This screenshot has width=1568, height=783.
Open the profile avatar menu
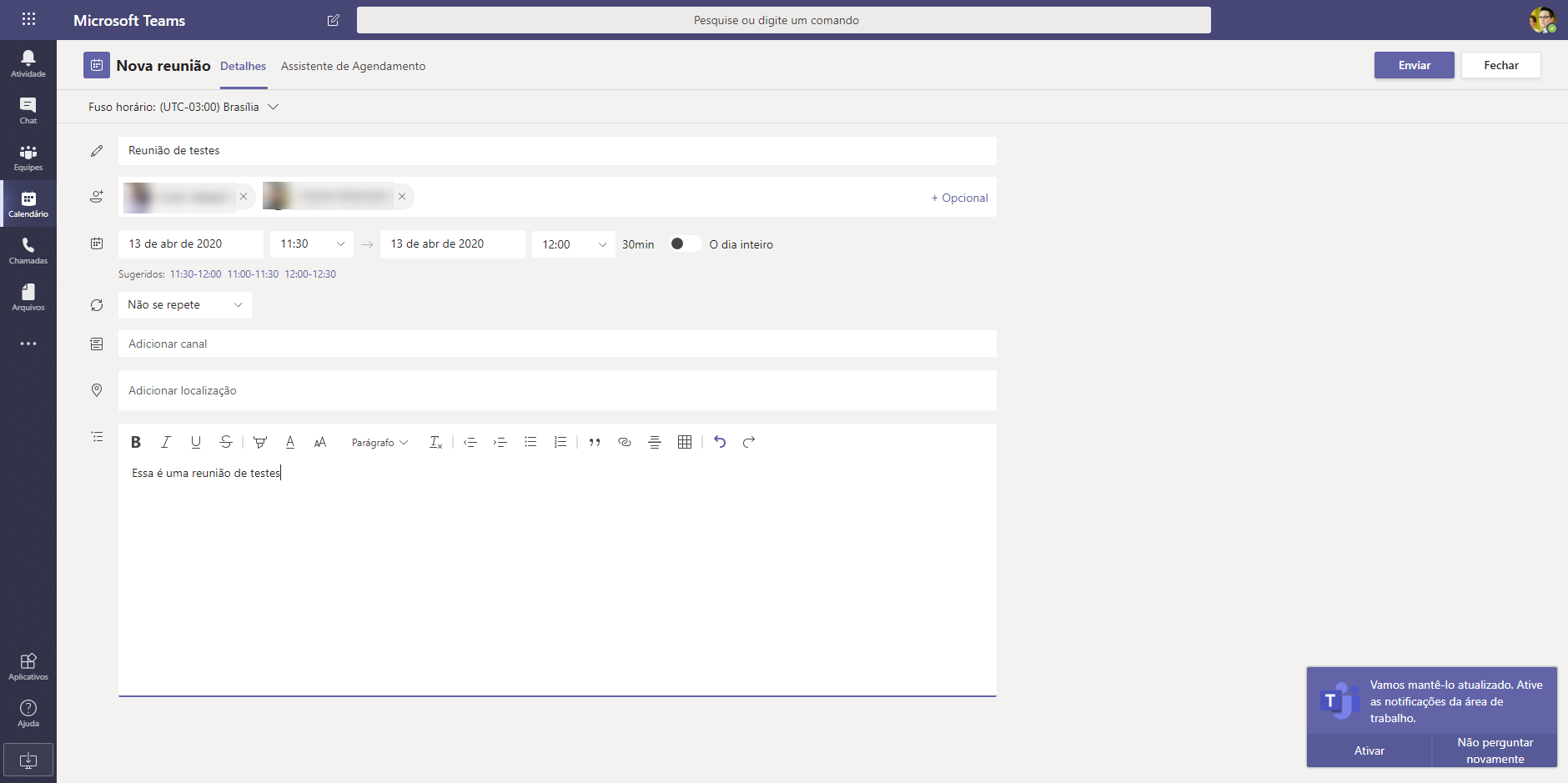(1542, 20)
